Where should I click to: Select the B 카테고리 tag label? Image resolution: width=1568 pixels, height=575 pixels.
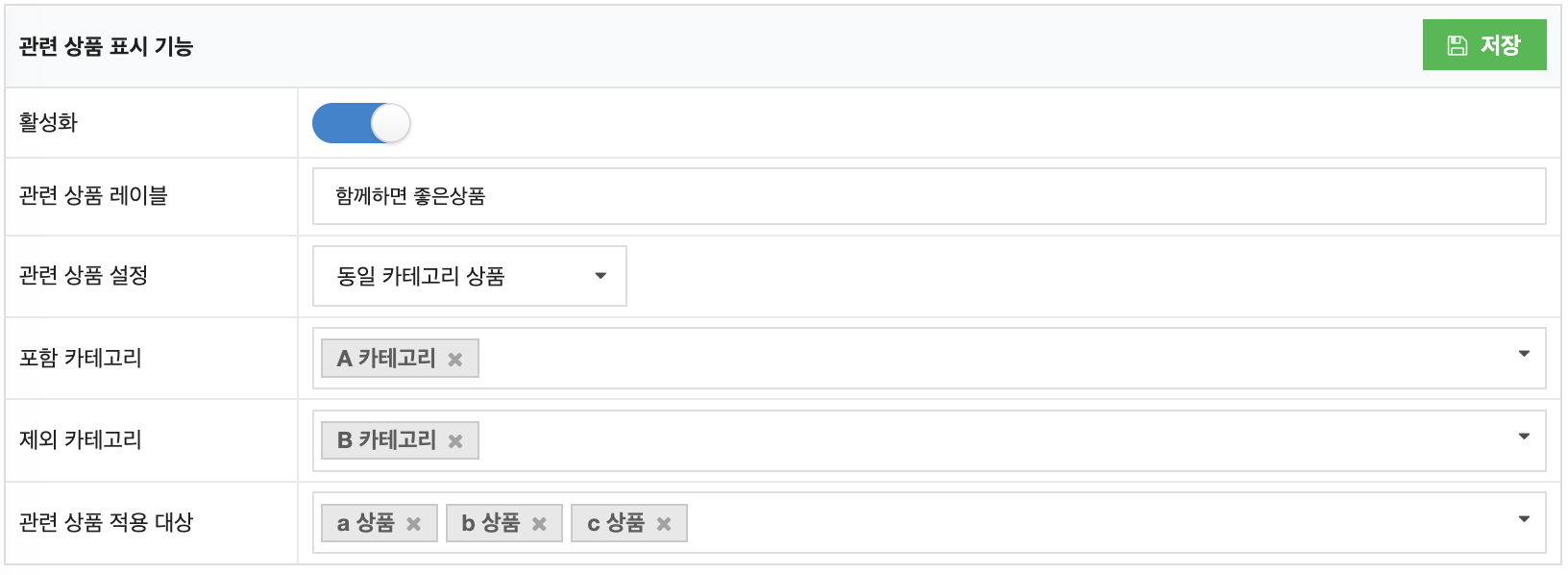click(386, 440)
